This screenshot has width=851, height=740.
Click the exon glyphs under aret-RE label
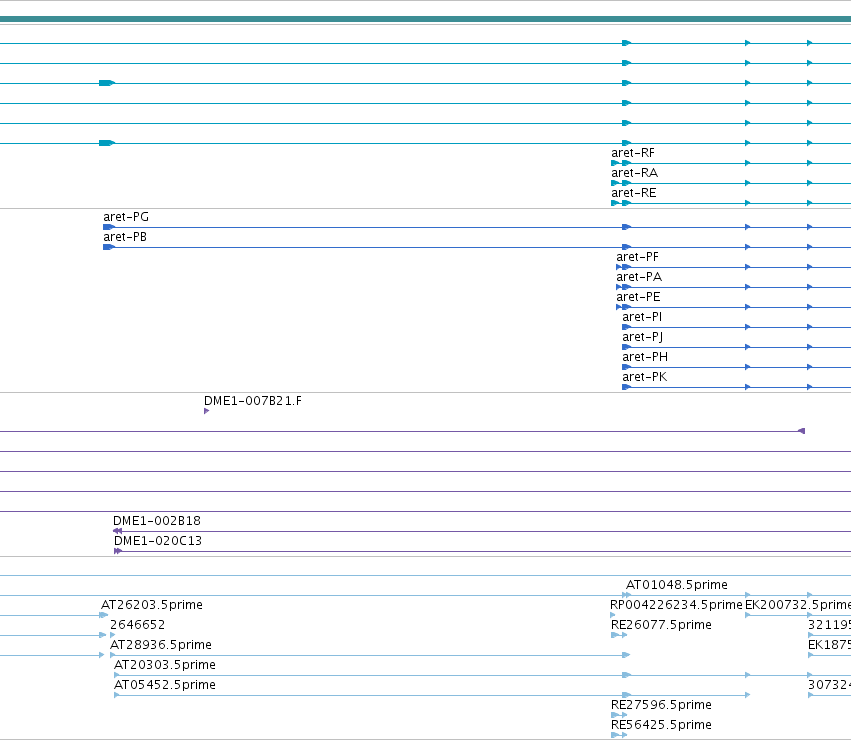pyautogui.click(x=621, y=203)
